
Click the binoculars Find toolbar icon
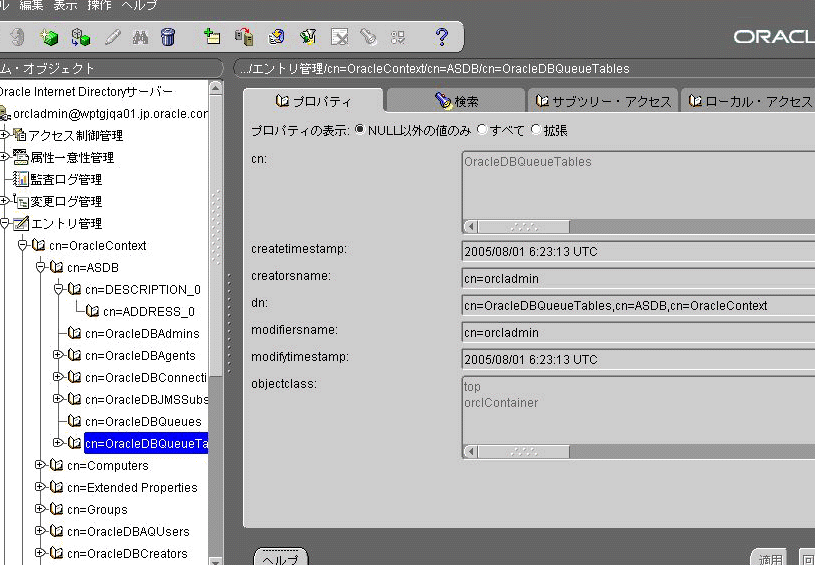click(140, 37)
